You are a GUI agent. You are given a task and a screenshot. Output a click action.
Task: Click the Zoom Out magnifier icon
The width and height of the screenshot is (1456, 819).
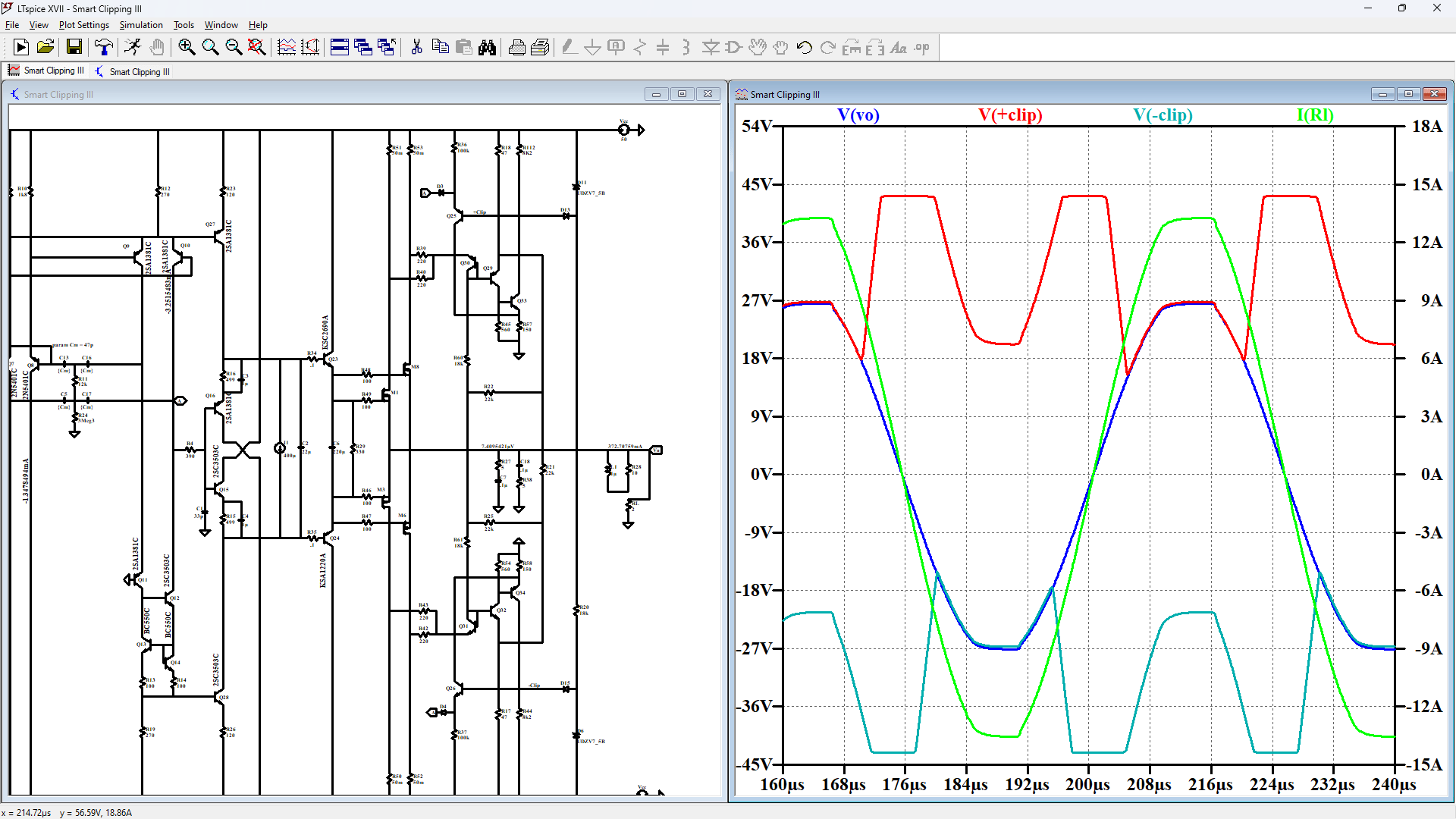(x=234, y=47)
